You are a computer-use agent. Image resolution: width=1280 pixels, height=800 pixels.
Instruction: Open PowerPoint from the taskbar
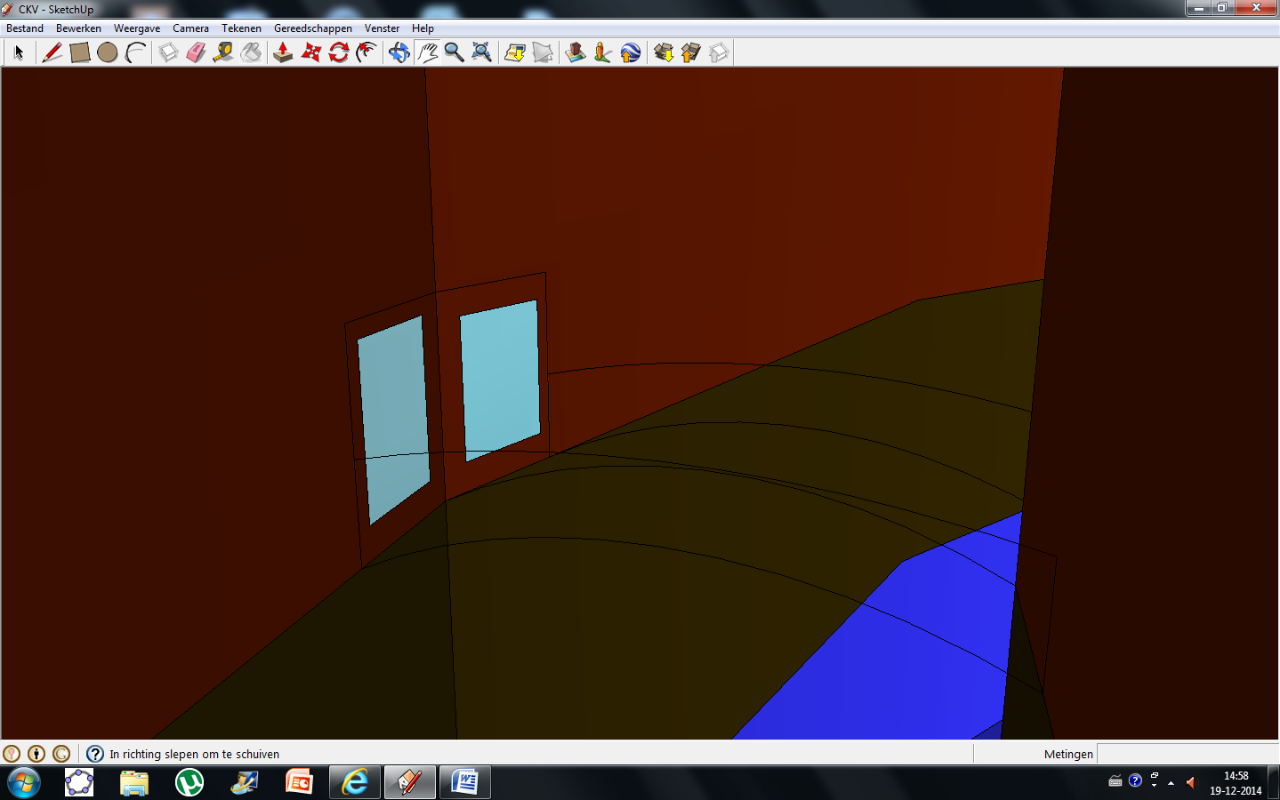(x=299, y=782)
